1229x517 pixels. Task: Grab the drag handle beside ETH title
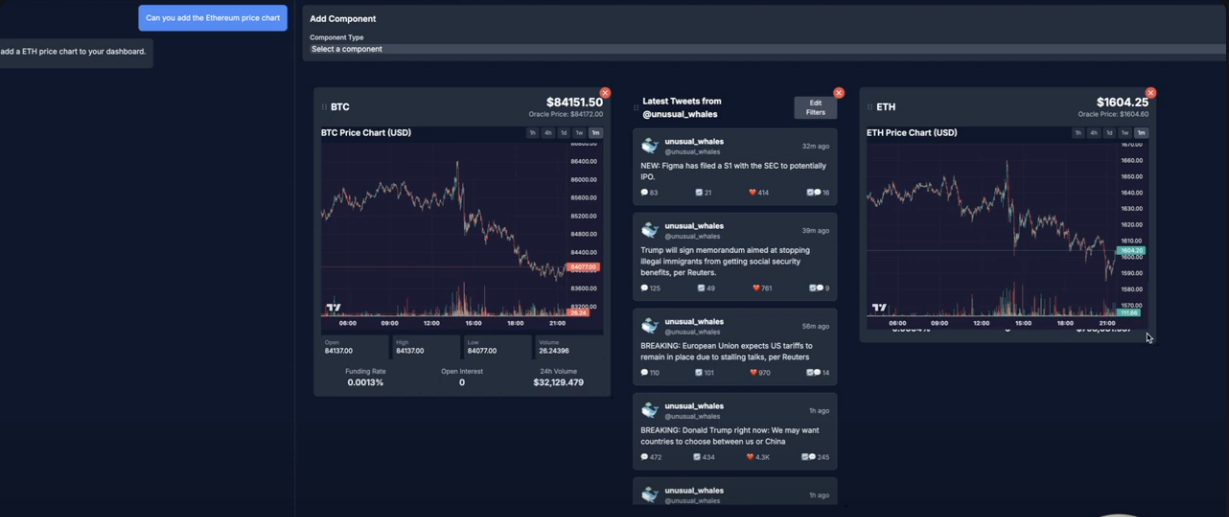[x=870, y=107]
